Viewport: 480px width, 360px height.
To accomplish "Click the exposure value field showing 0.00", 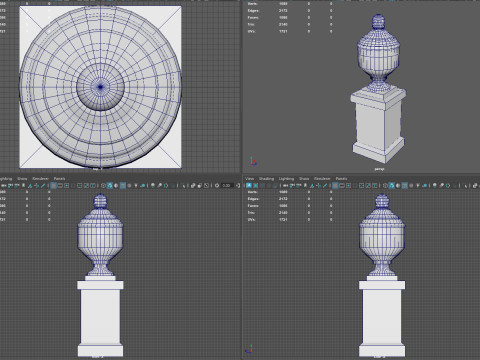I will (227, 185).
